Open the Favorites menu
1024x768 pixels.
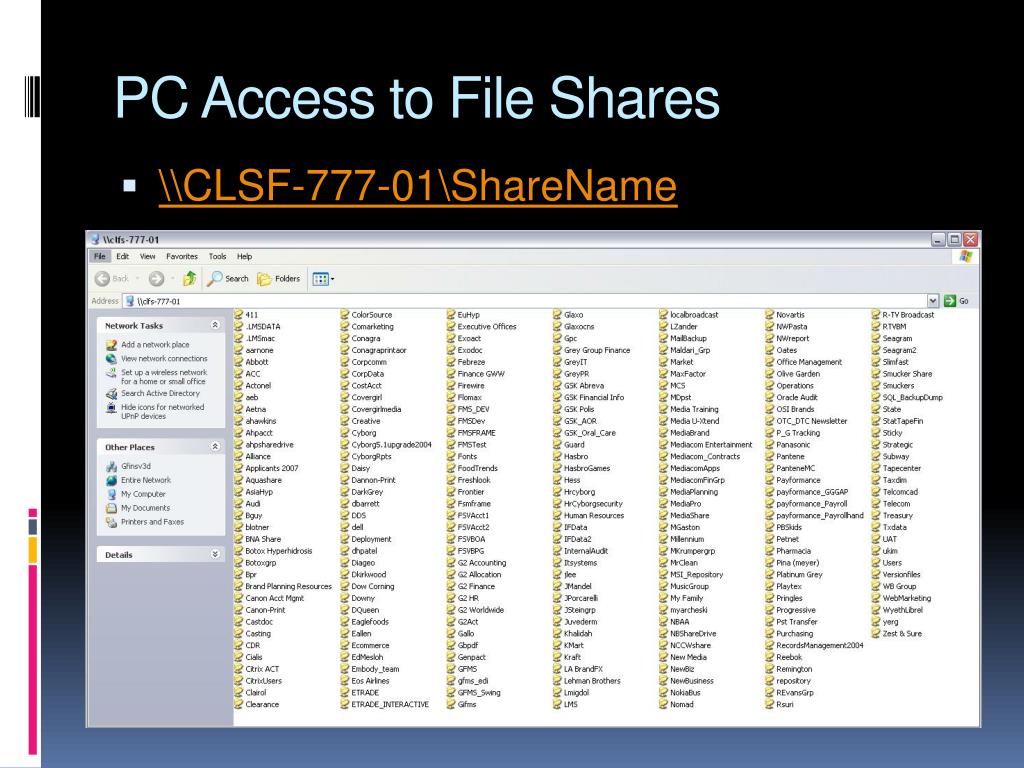click(x=182, y=257)
